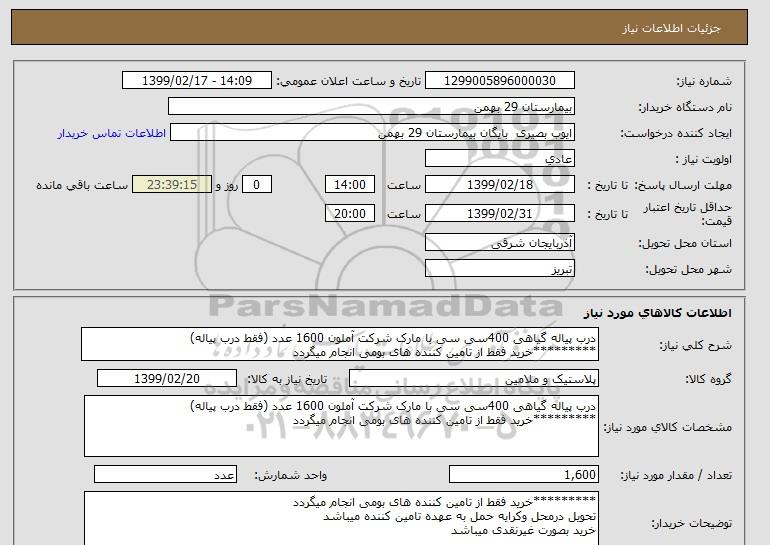Click the شهر محل تحویل label

688,270
